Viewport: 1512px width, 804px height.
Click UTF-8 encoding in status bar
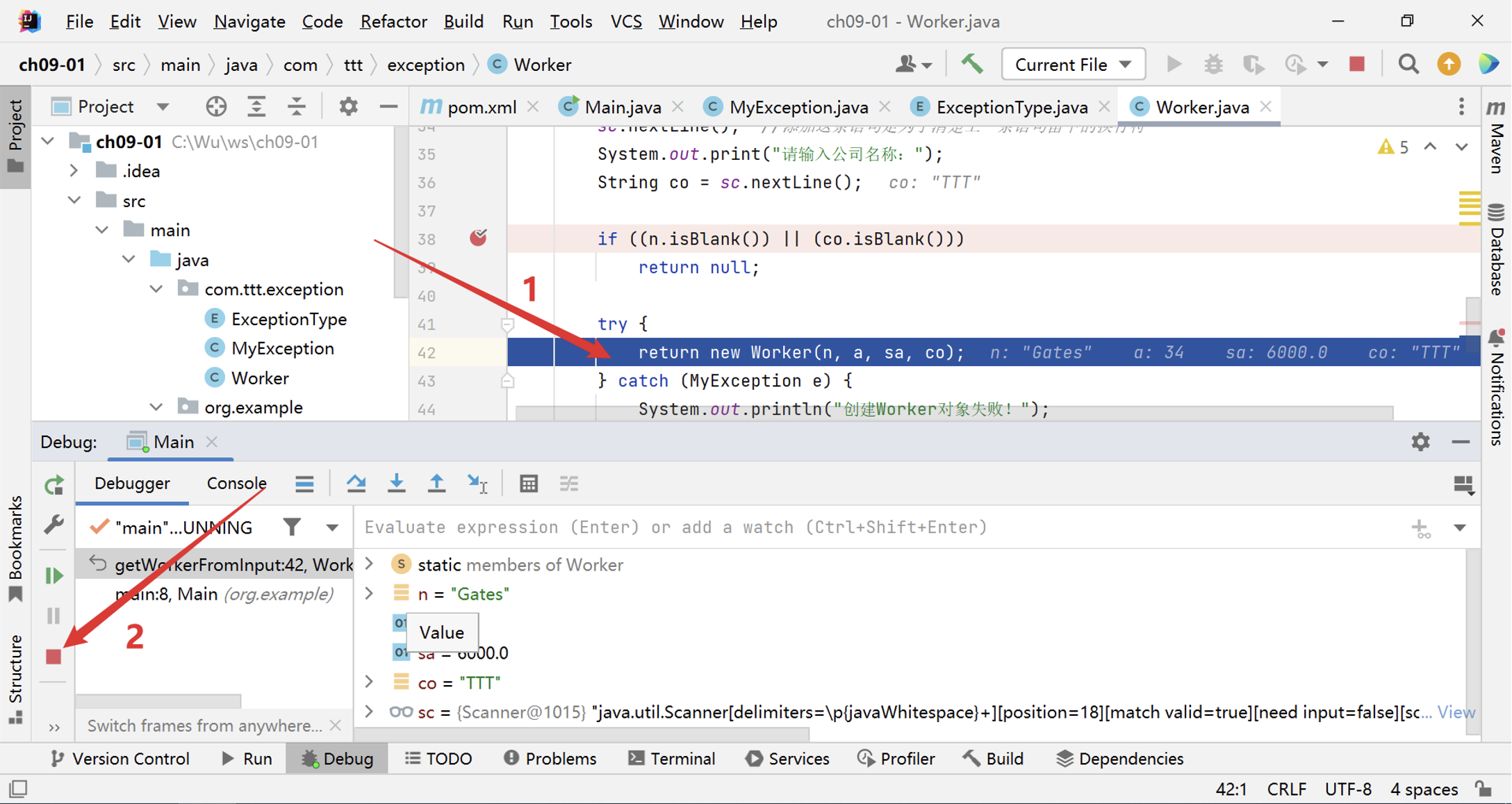1348,789
